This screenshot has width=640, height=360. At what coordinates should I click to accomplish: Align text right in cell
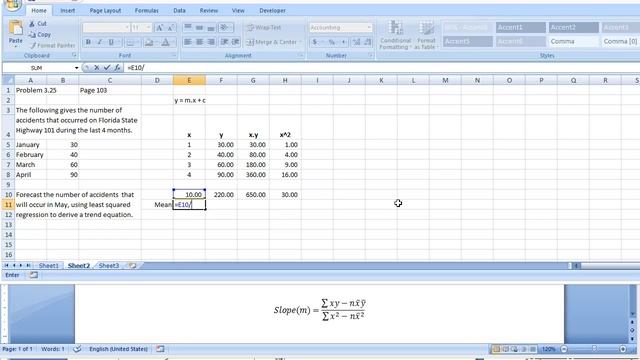coord(211,42)
